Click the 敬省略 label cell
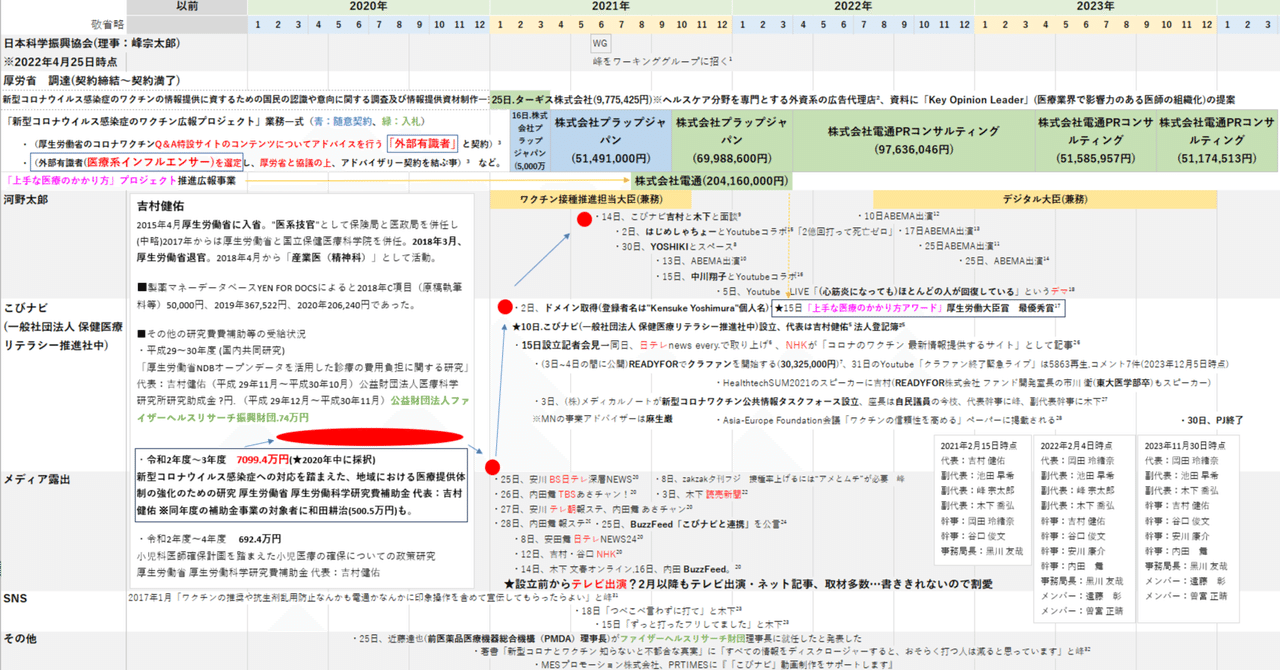The image size is (1280, 670). (108, 23)
